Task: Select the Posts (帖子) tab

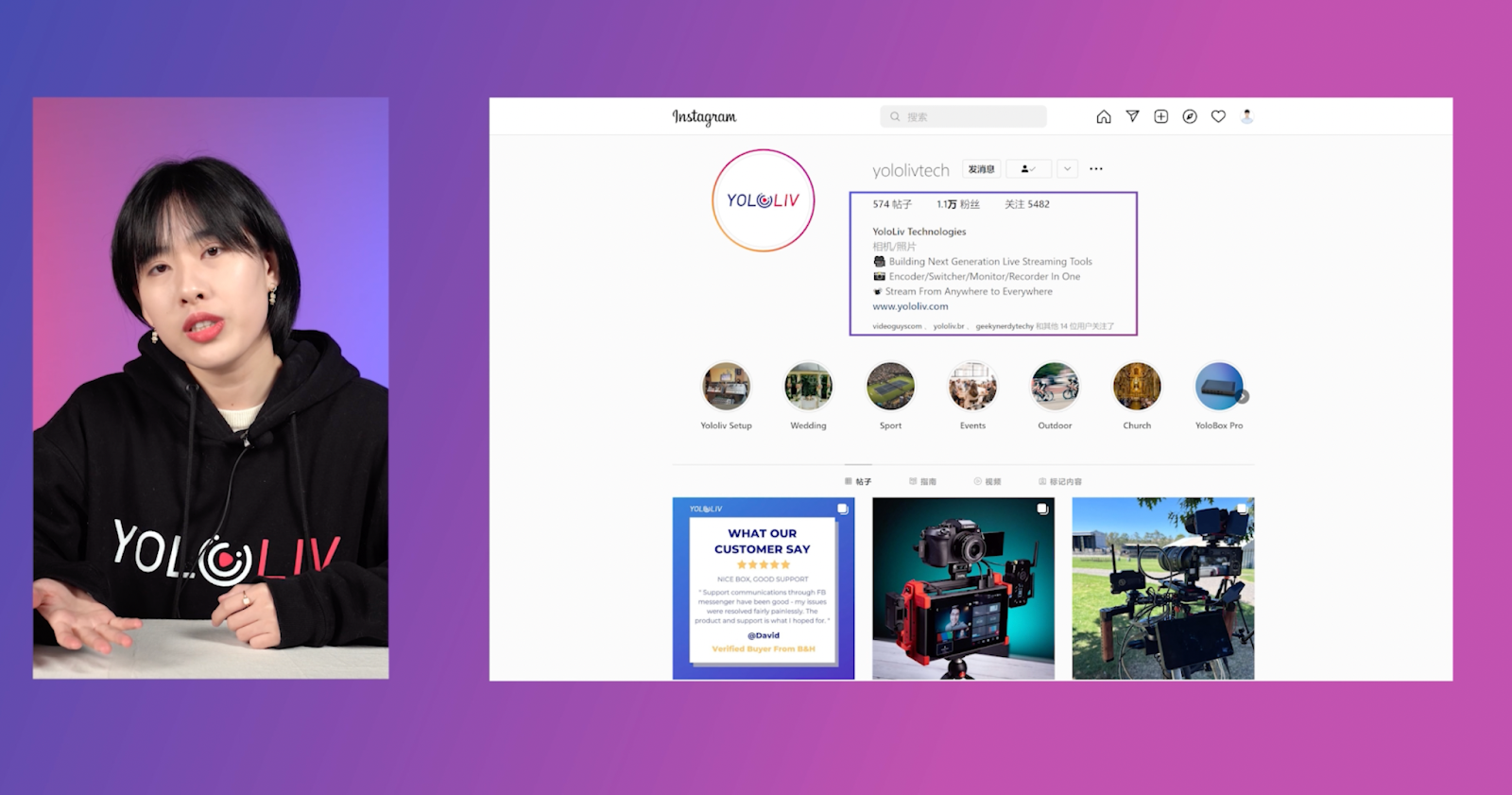Action: point(858,481)
